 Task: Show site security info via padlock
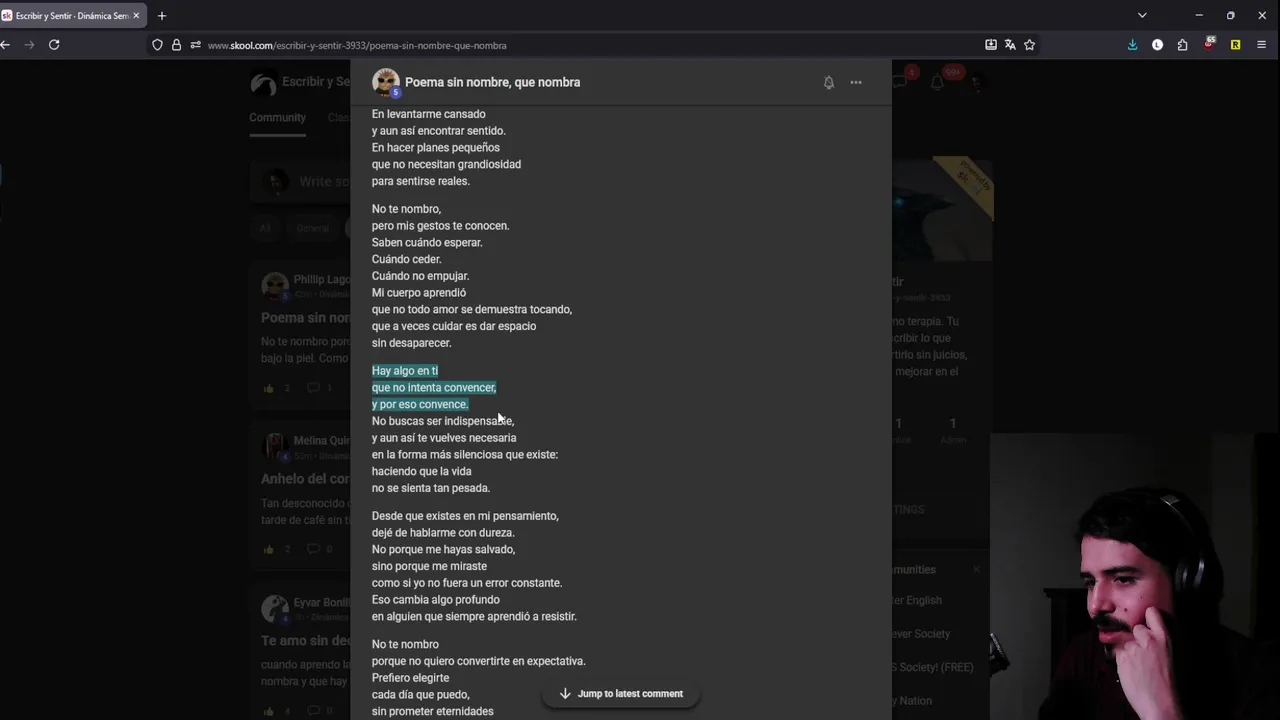coord(176,45)
